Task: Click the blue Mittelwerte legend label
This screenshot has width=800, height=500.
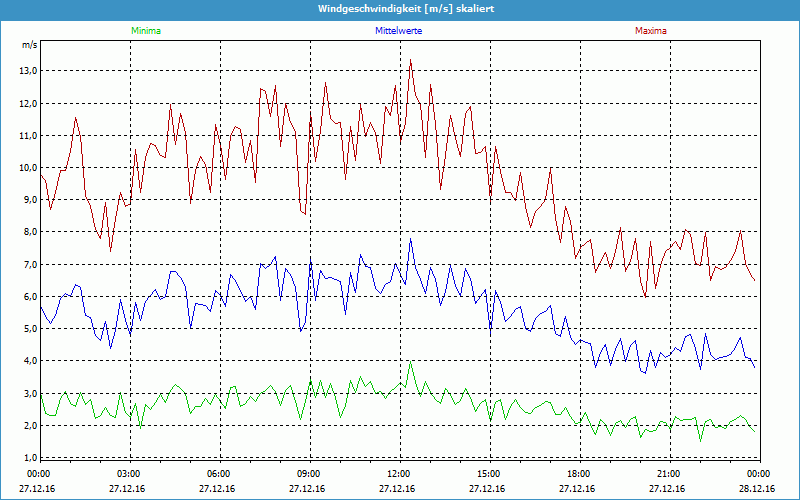Action: (398, 31)
